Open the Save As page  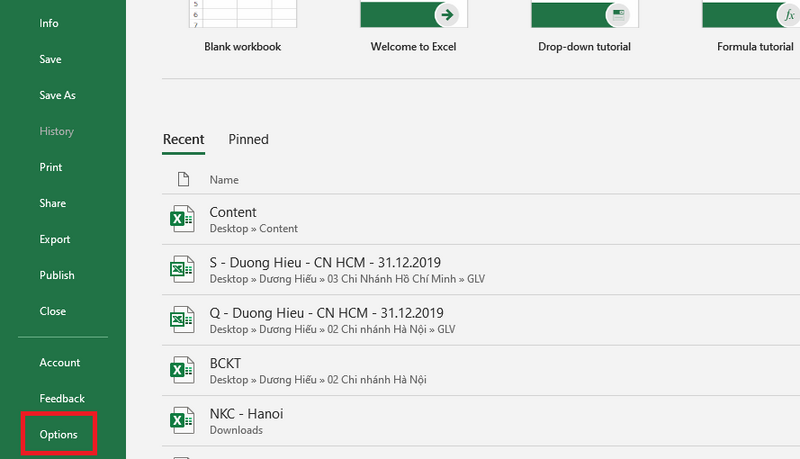tap(57, 95)
